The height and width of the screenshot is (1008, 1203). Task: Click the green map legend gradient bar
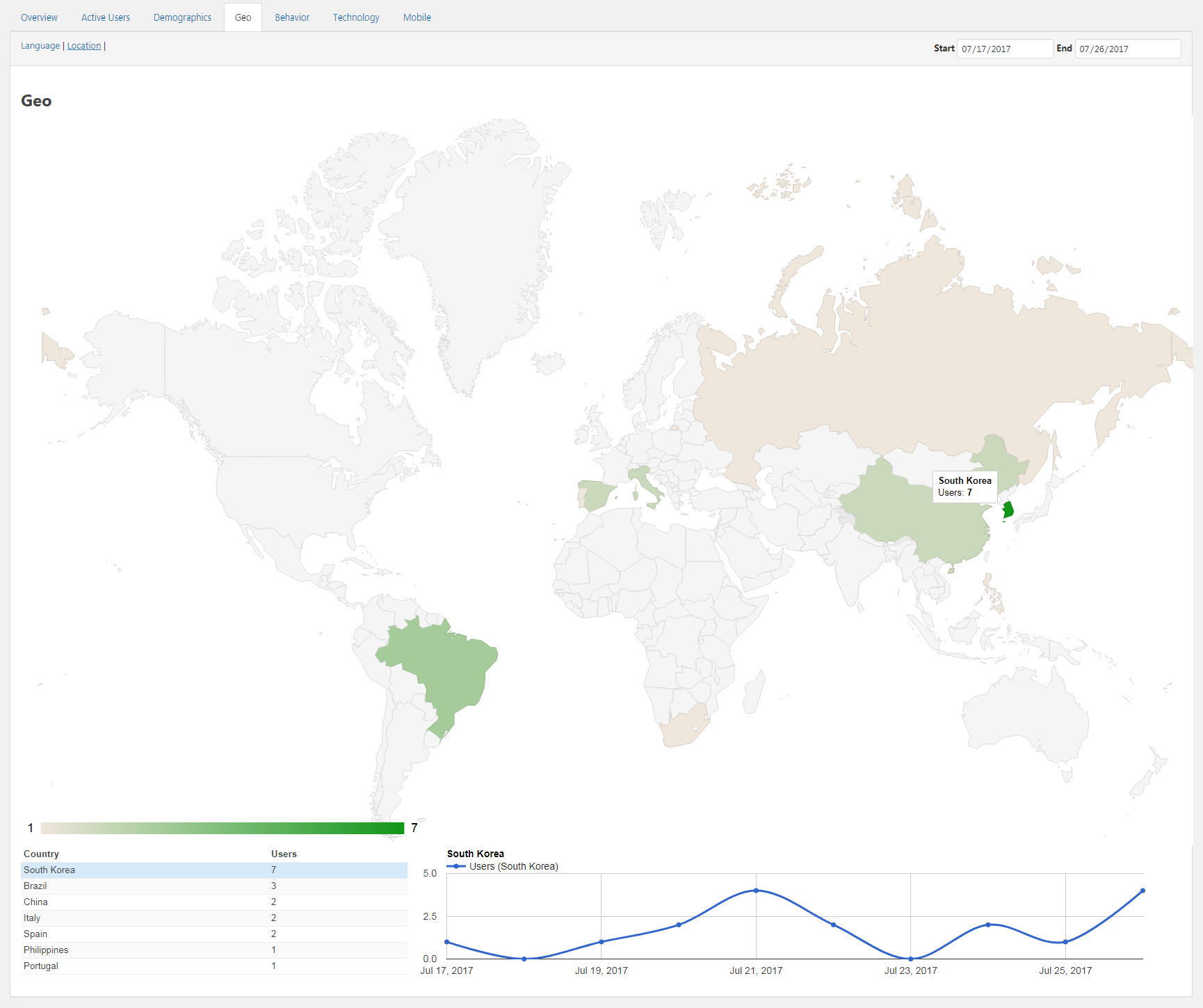(223, 828)
